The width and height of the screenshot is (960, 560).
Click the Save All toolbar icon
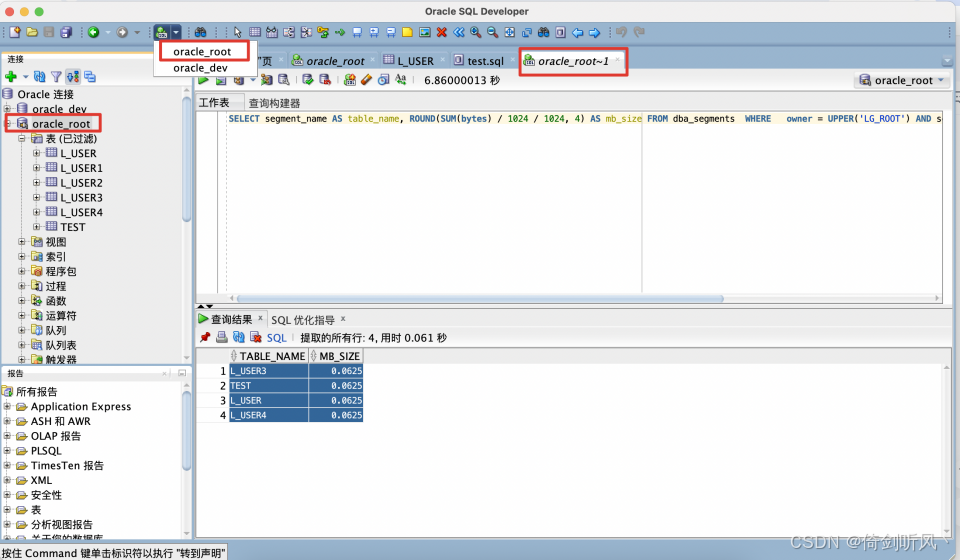tap(66, 32)
